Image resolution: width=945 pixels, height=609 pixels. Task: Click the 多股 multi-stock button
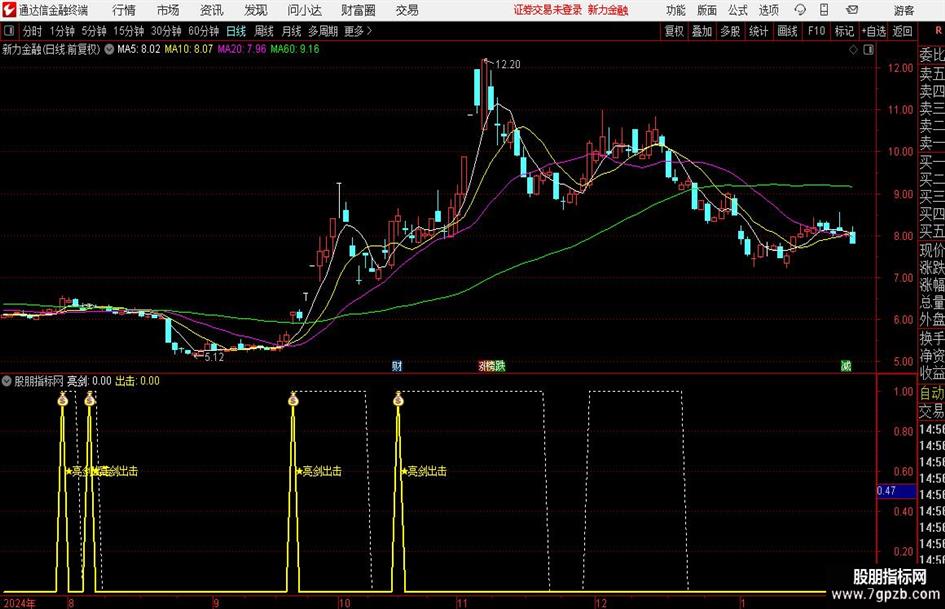[x=730, y=31]
